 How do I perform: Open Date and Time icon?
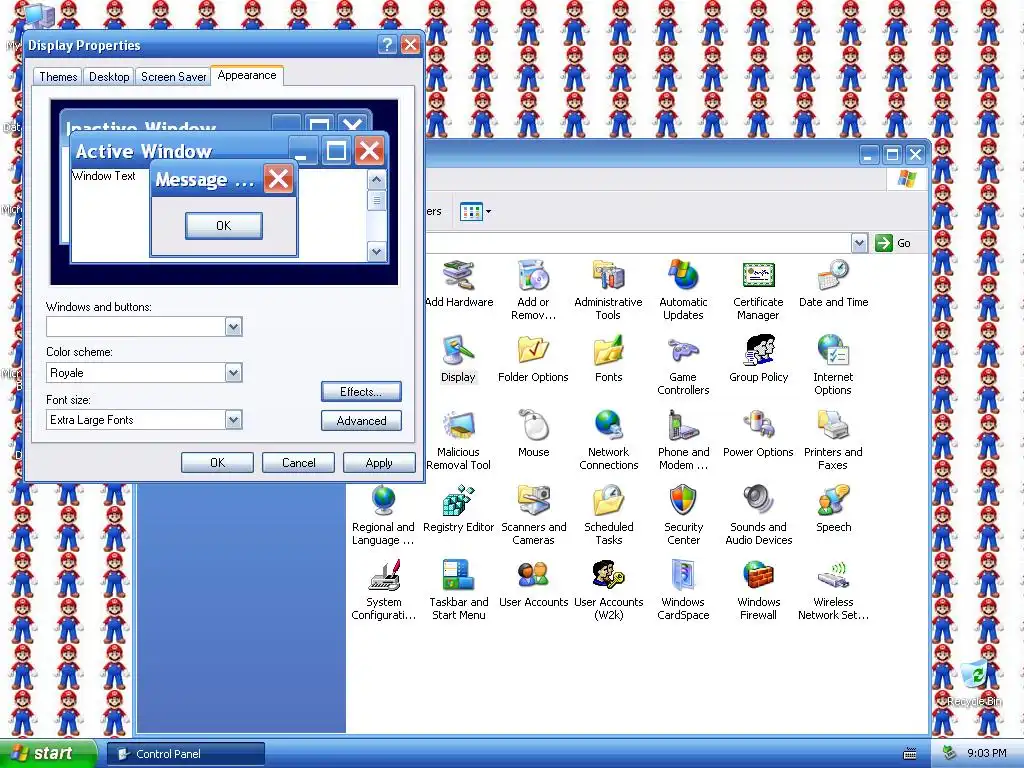click(x=833, y=284)
